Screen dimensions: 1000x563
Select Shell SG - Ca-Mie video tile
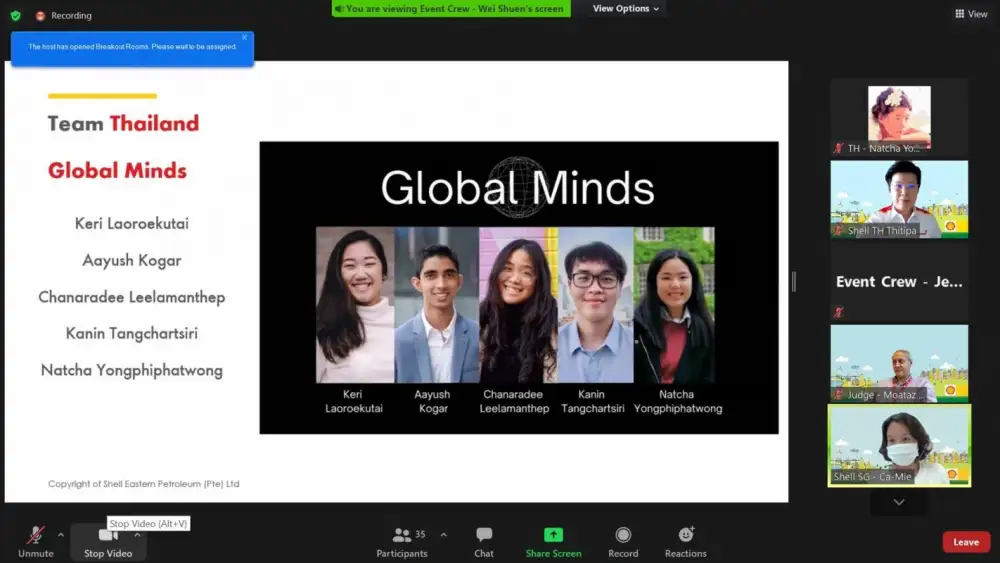click(x=899, y=445)
